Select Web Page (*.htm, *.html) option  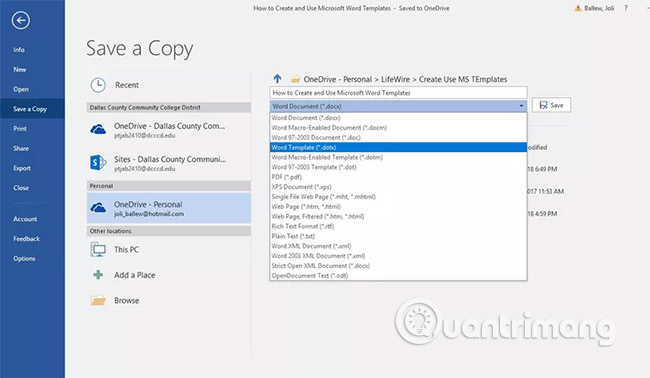click(x=398, y=206)
